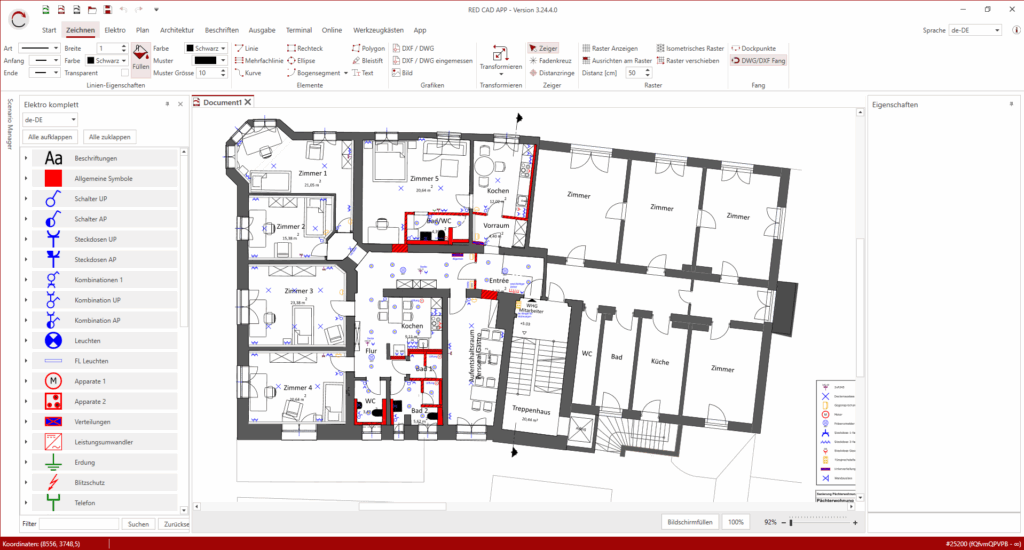Choose the Text element tool
The image size is (1024, 550).
tap(362, 73)
